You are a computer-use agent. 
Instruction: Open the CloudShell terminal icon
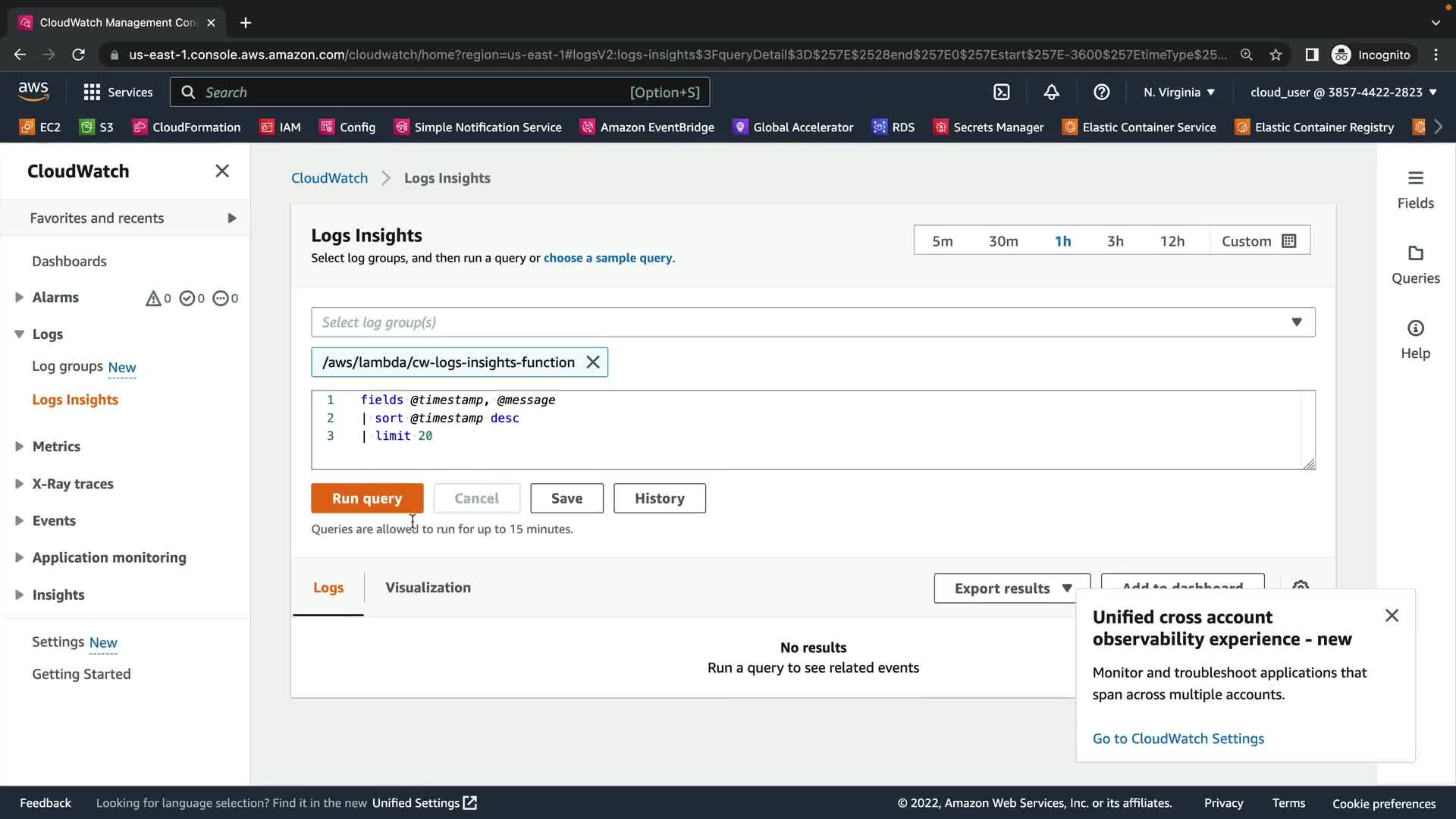[1002, 93]
